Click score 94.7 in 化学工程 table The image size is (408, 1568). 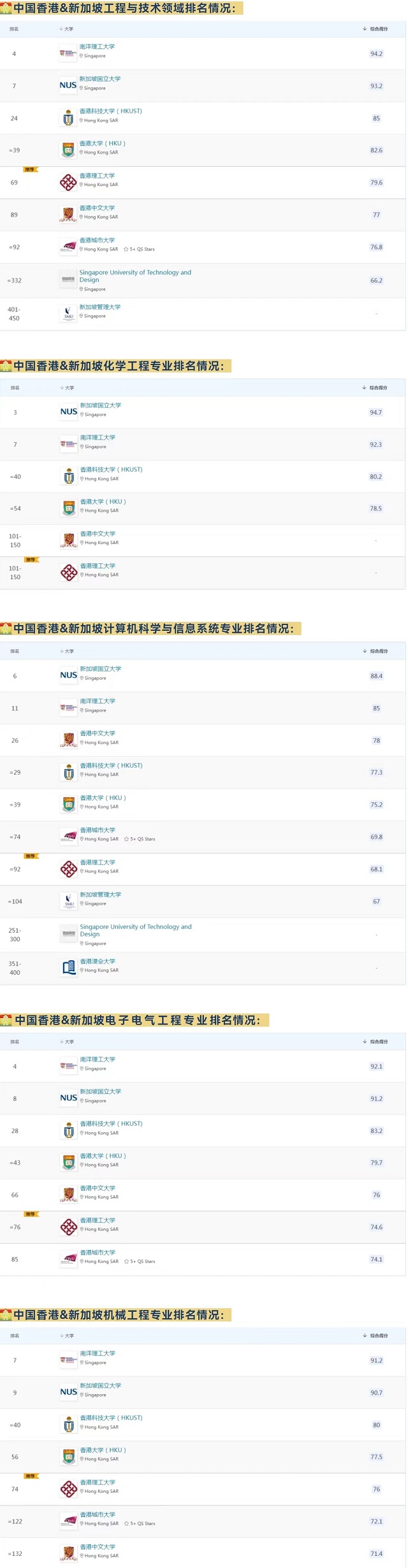(375, 412)
